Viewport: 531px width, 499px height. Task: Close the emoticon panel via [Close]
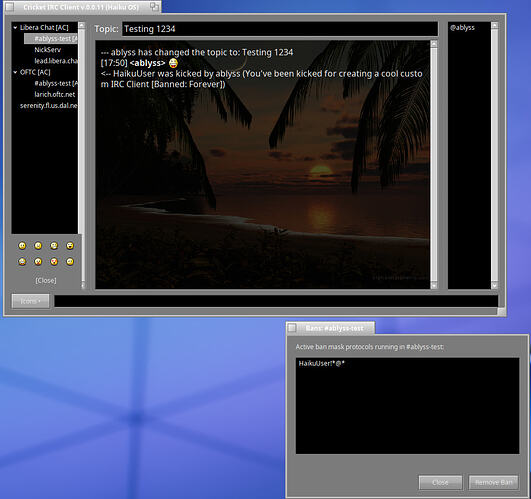click(46, 280)
